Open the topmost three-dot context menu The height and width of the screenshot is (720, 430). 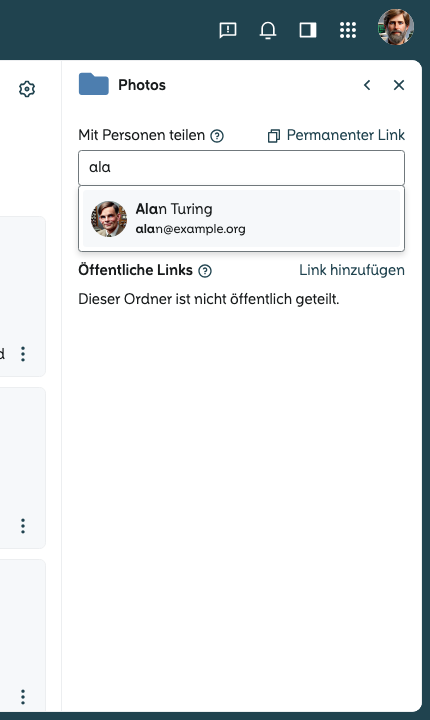[23, 354]
